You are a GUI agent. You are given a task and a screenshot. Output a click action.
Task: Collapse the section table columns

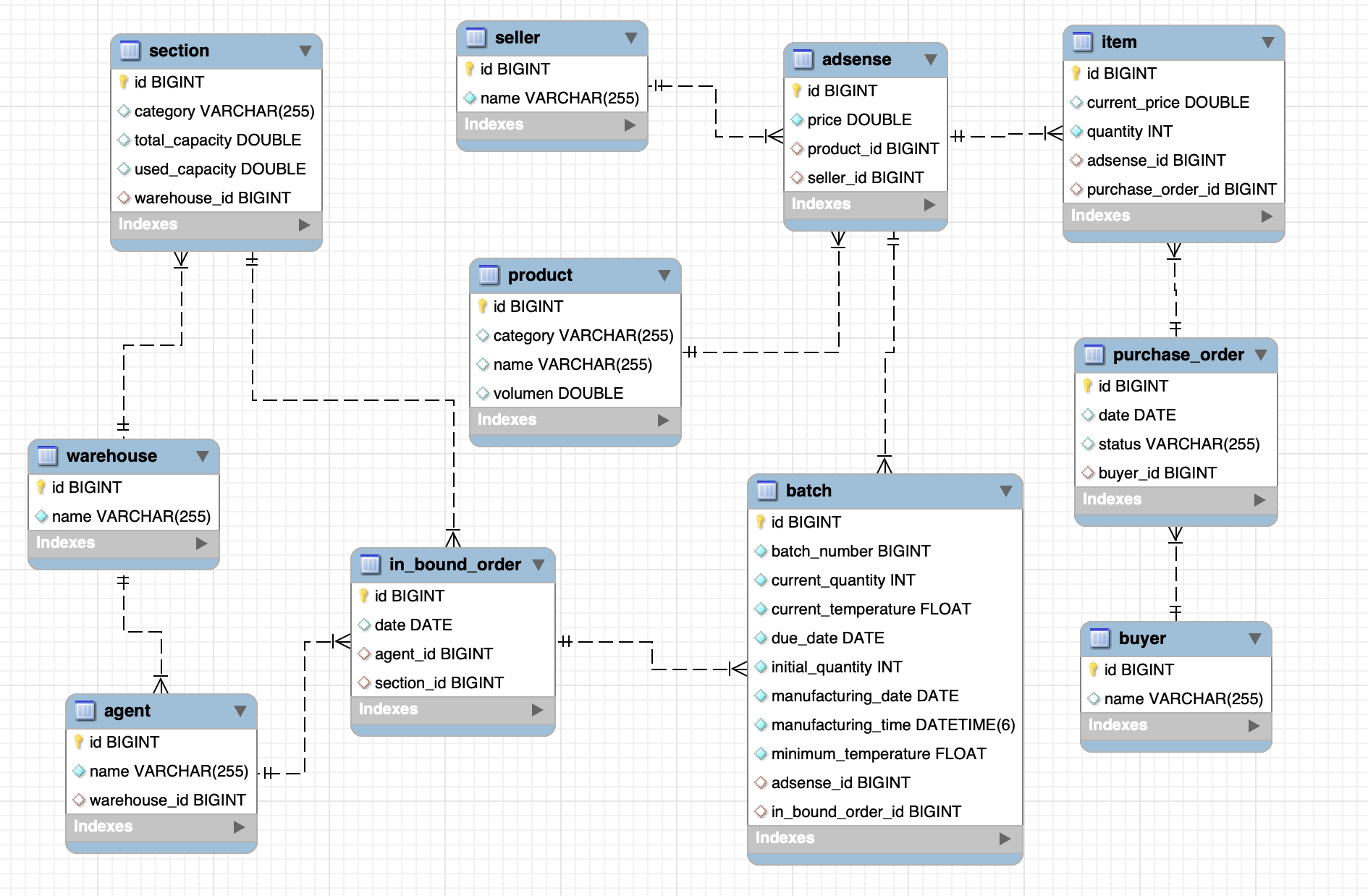[305, 51]
